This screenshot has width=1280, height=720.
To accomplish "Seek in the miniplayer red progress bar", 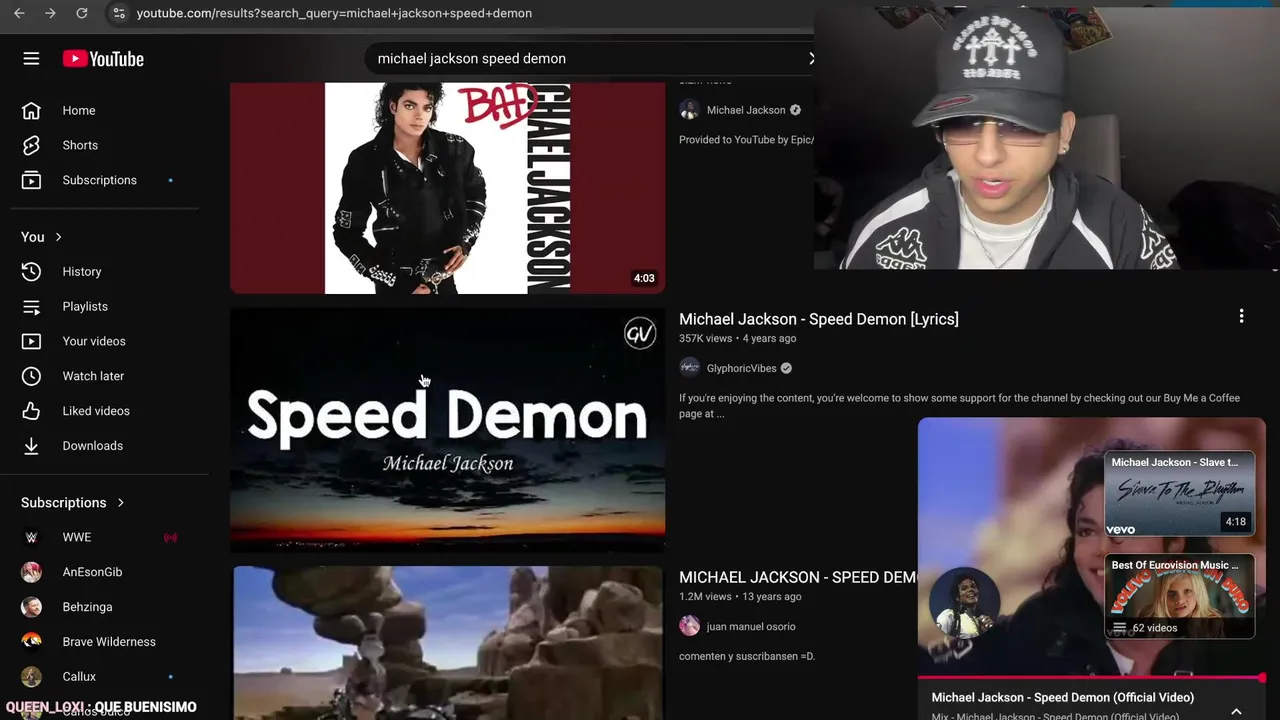I will coord(1091,678).
